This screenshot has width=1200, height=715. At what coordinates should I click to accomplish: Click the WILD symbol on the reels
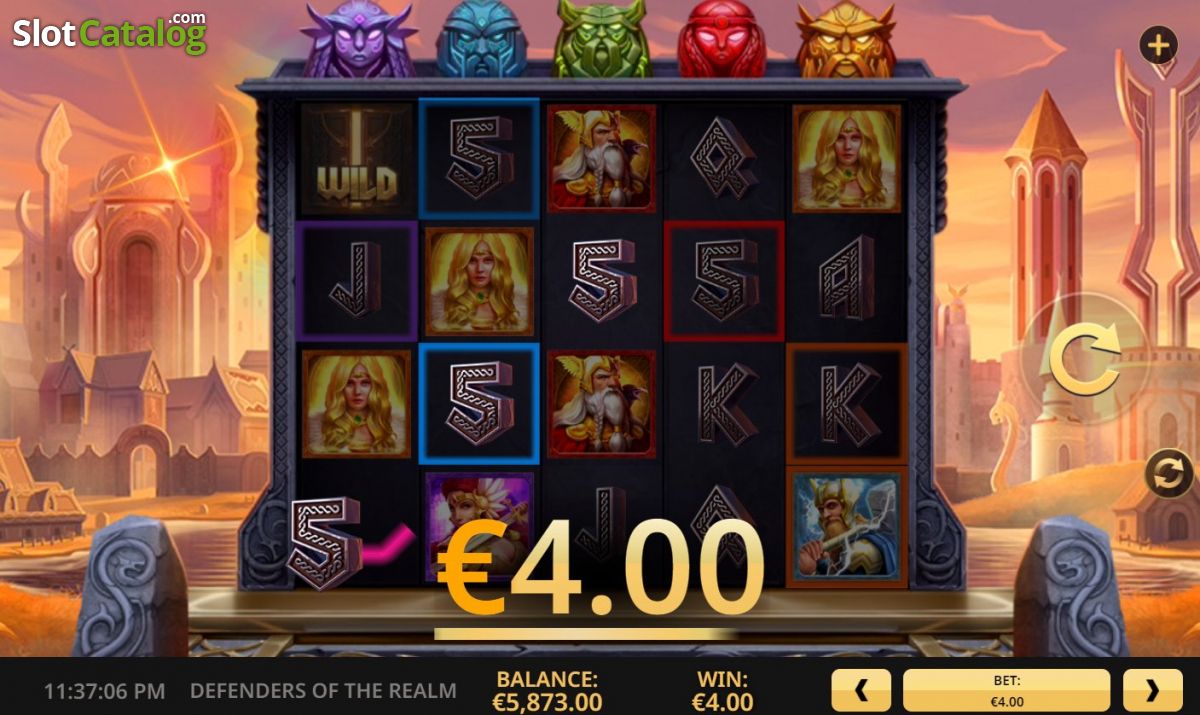357,159
